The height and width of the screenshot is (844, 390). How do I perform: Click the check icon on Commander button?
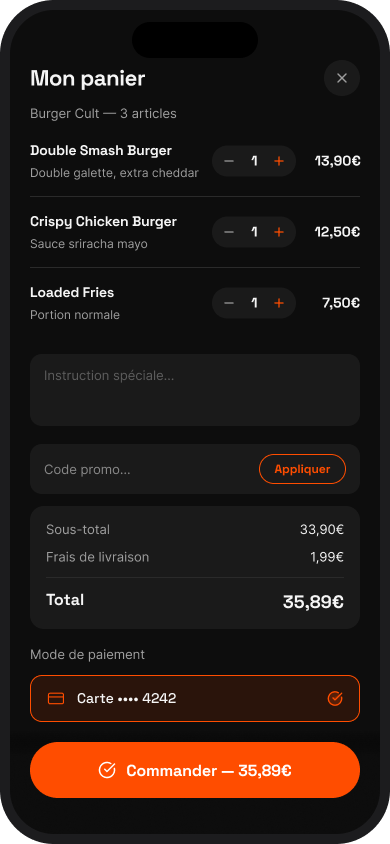107,770
